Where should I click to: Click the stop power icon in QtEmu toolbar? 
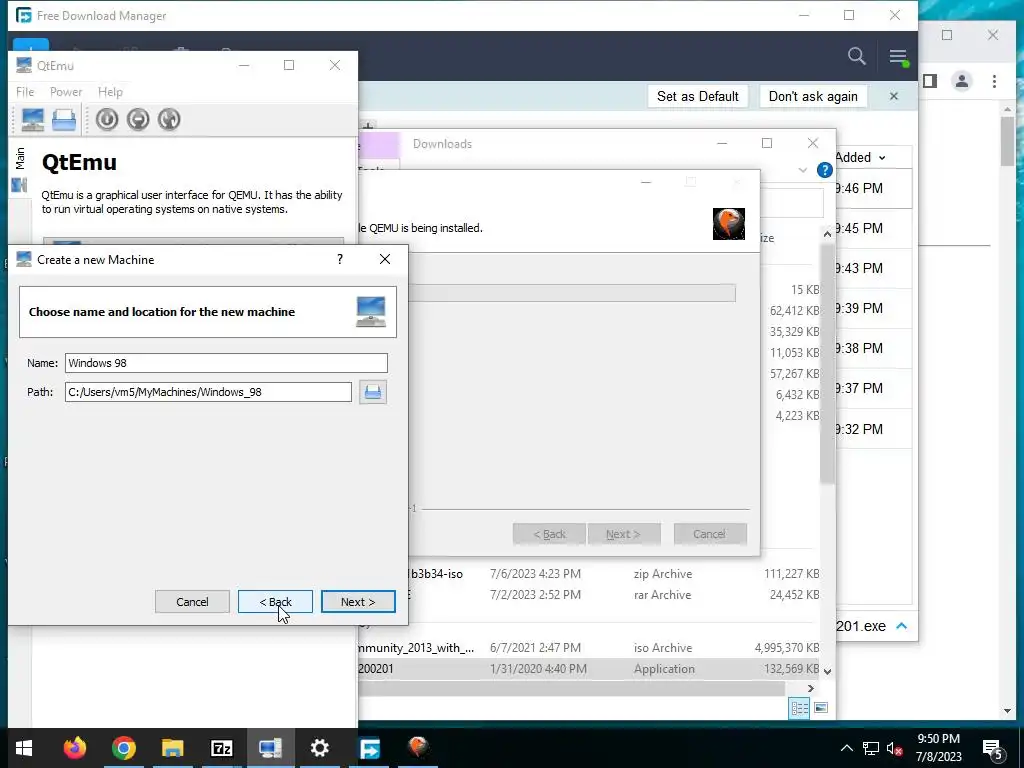[138, 120]
